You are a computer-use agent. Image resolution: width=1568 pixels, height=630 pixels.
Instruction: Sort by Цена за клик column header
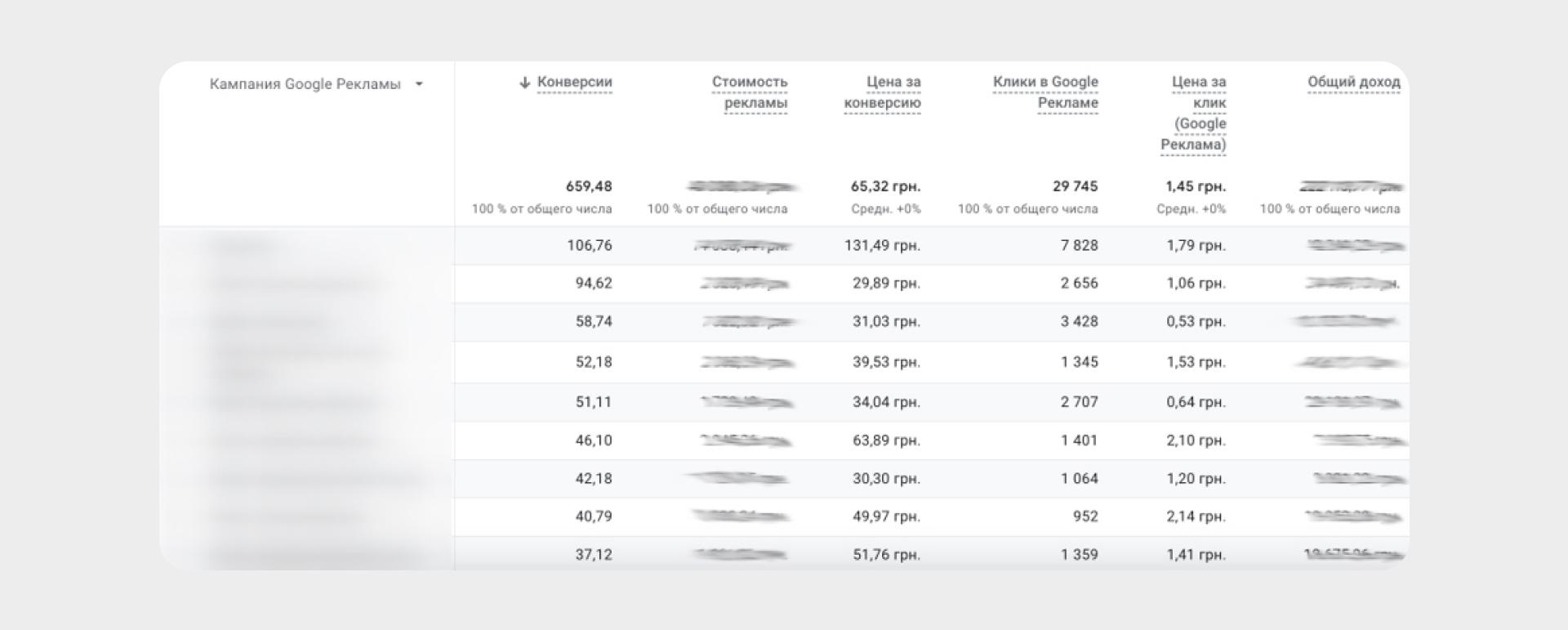click(1193, 114)
